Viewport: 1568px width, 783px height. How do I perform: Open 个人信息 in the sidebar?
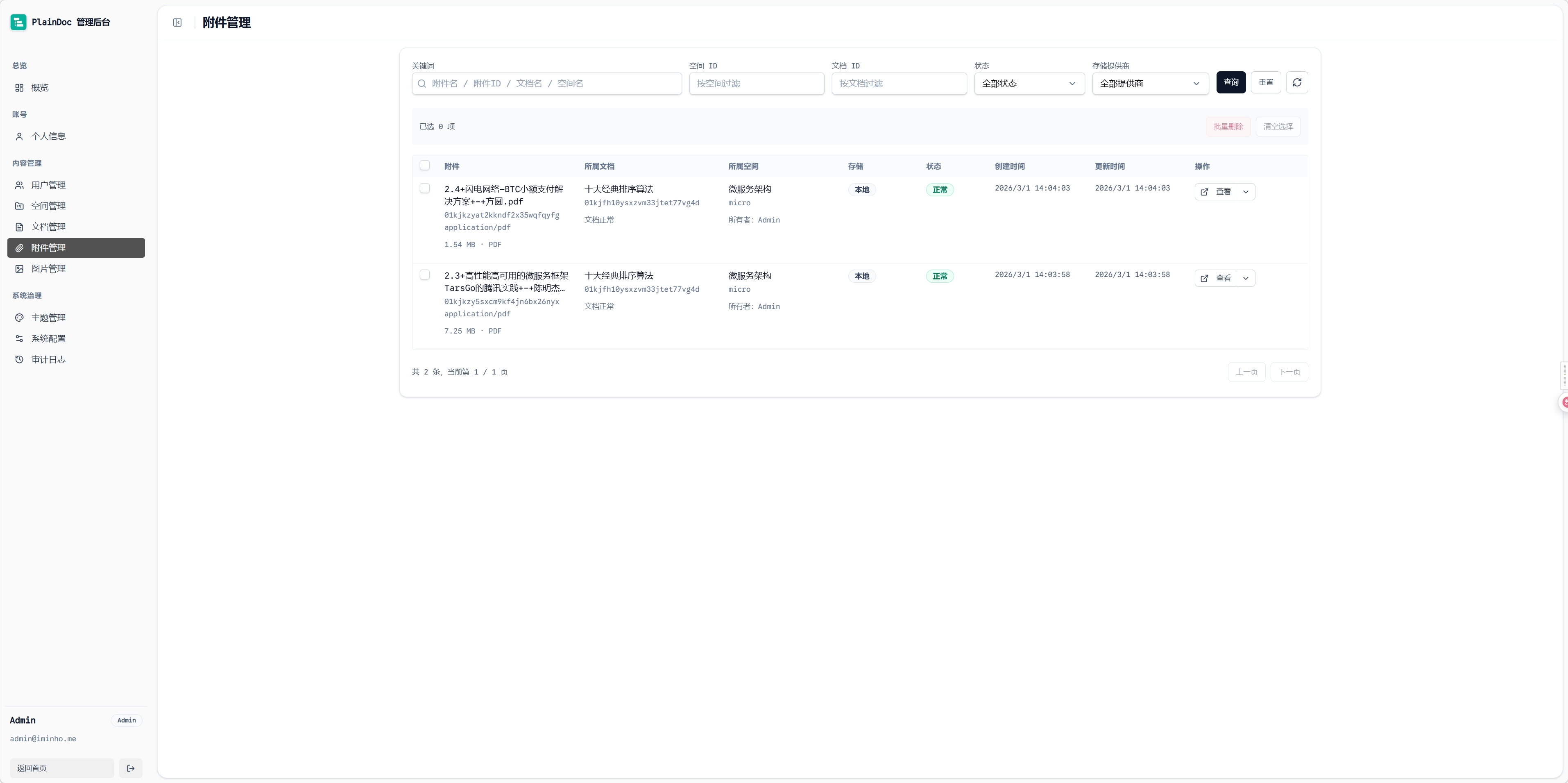[76, 136]
